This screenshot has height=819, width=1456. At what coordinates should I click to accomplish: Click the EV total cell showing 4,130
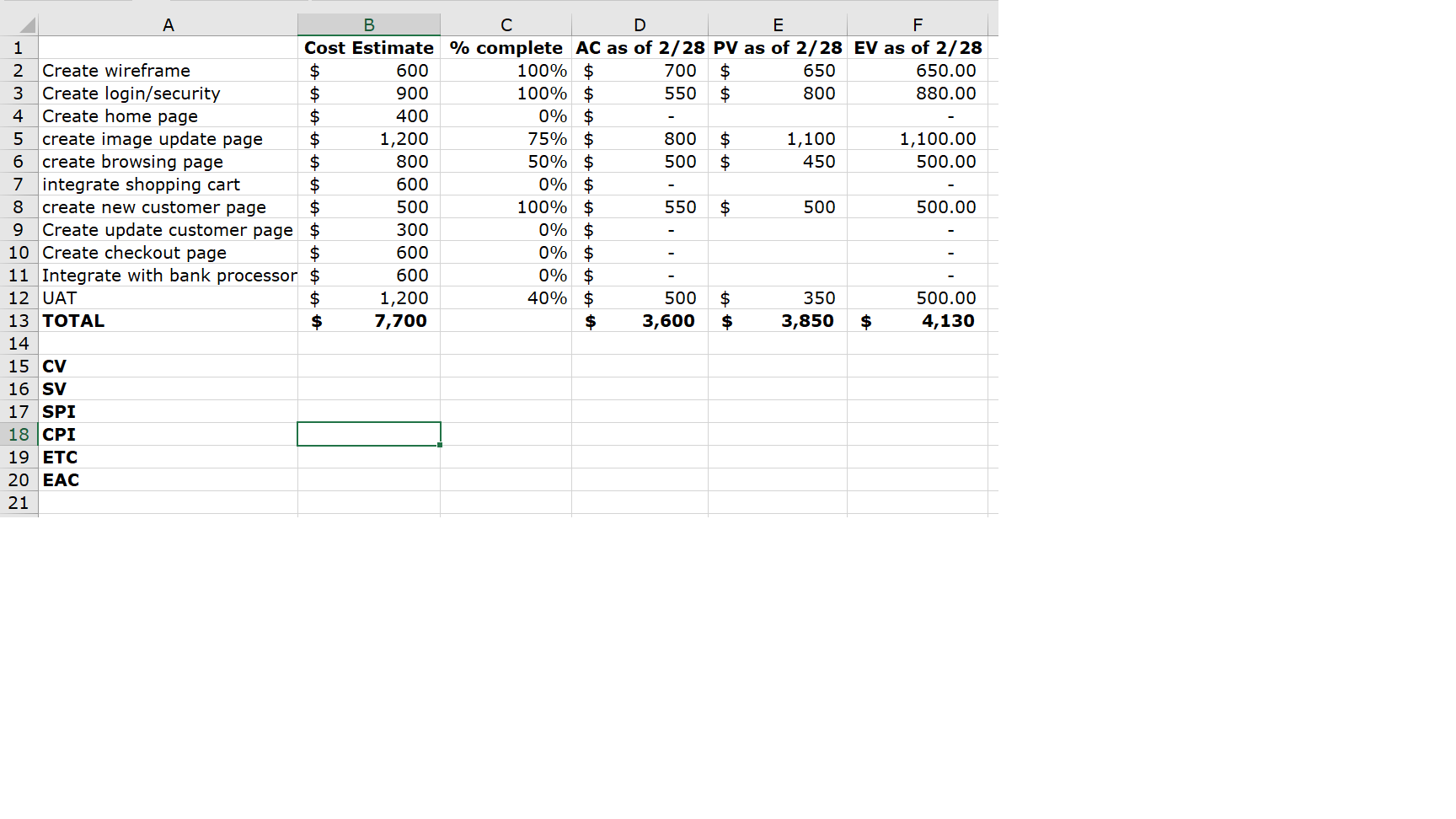click(x=917, y=320)
